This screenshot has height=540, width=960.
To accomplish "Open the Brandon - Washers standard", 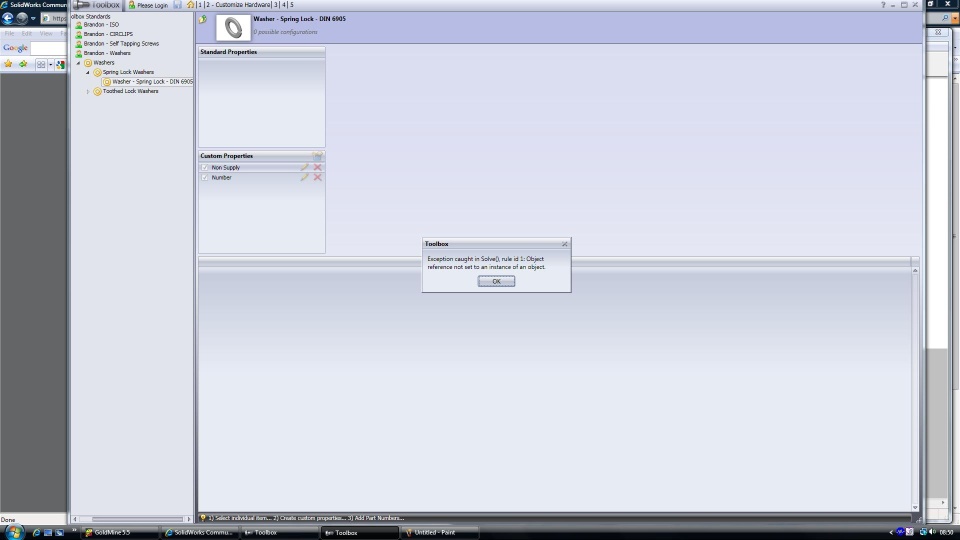I will 107,53.
